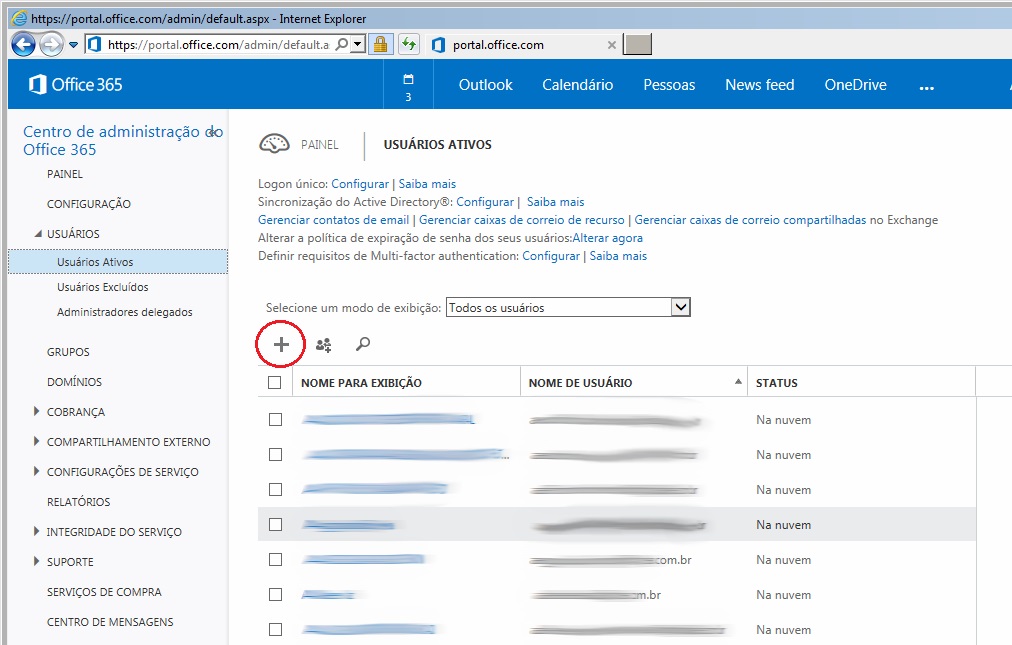Open Administradores delegados in the sidebar
The width and height of the screenshot is (1012, 645).
click(x=125, y=312)
